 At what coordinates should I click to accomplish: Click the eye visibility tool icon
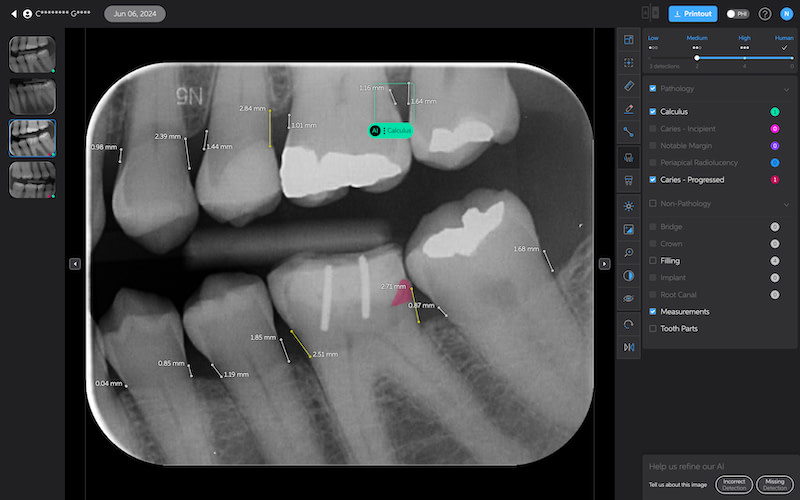pyautogui.click(x=628, y=298)
